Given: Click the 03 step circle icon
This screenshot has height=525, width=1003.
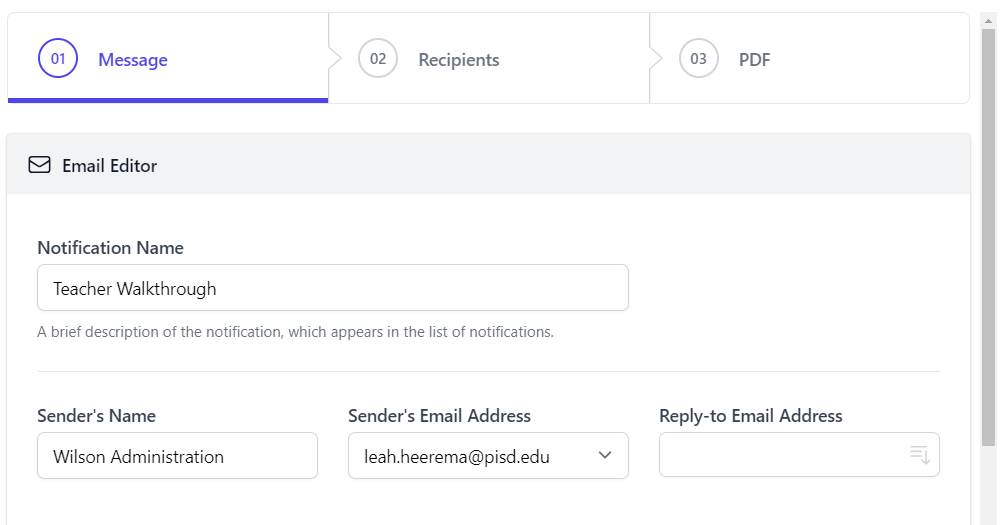Looking at the screenshot, I should click(x=699, y=59).
